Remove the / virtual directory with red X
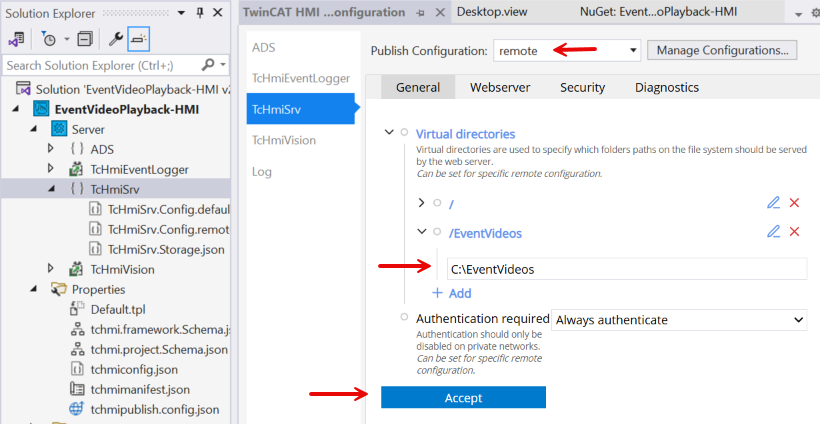 794,203
